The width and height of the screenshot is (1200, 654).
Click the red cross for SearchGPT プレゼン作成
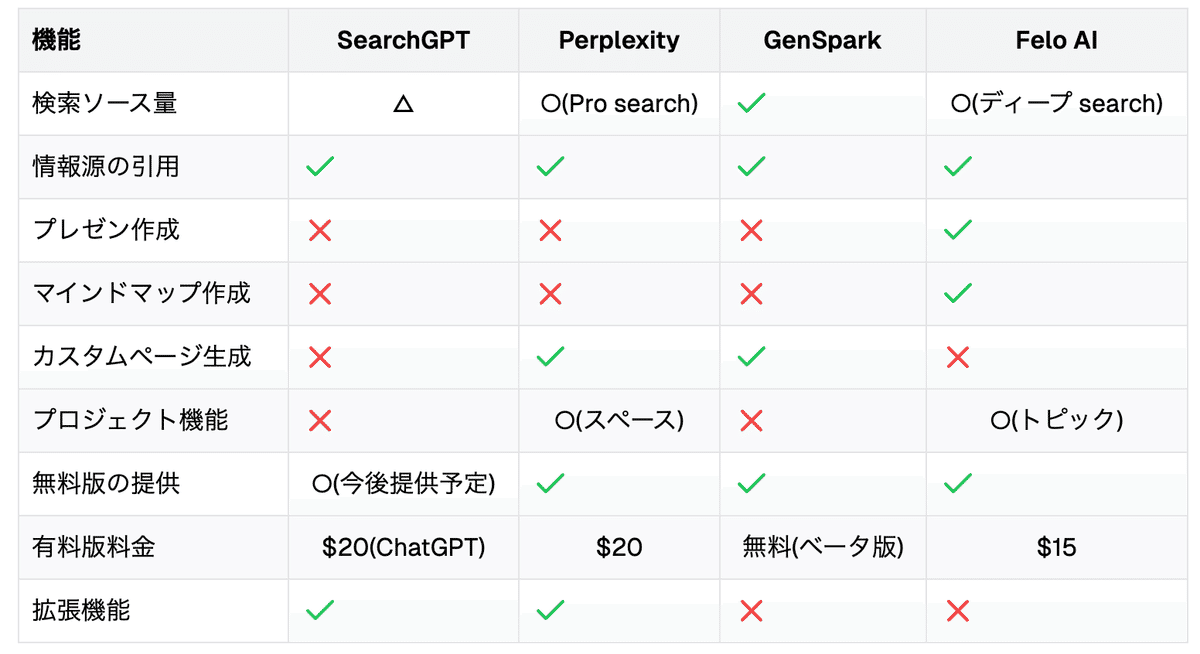320,231
